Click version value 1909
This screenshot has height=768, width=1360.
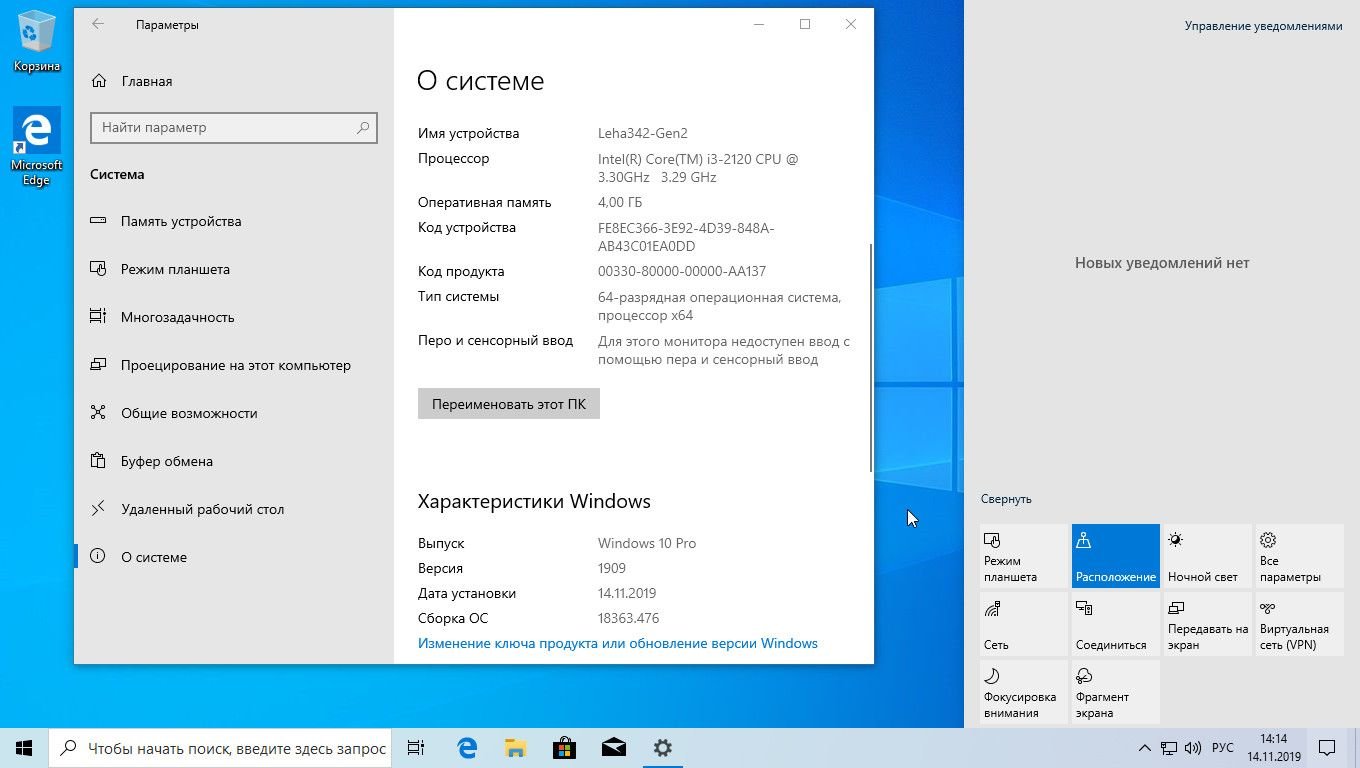(x=612, y=568)
